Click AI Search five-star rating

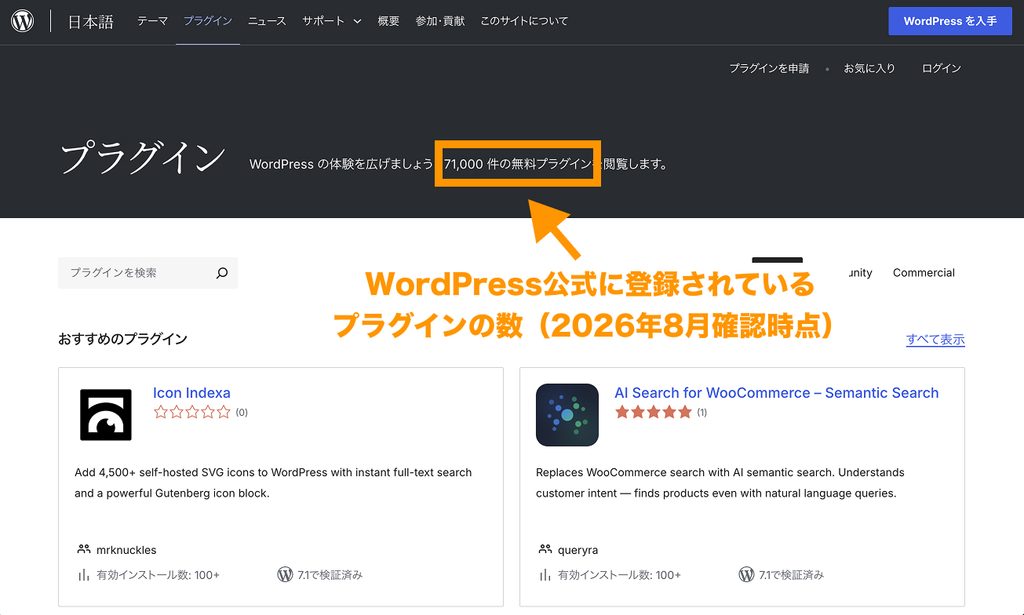653,412
